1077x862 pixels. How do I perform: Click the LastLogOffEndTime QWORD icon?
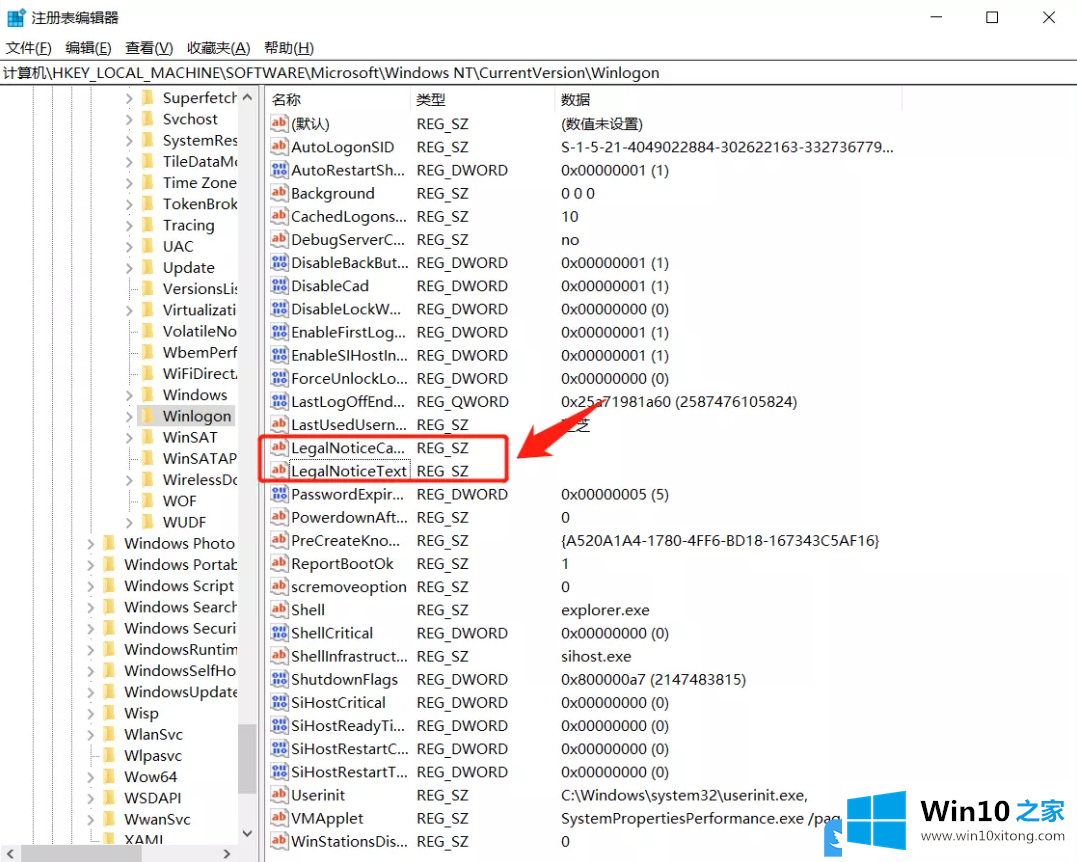(279, 401)
